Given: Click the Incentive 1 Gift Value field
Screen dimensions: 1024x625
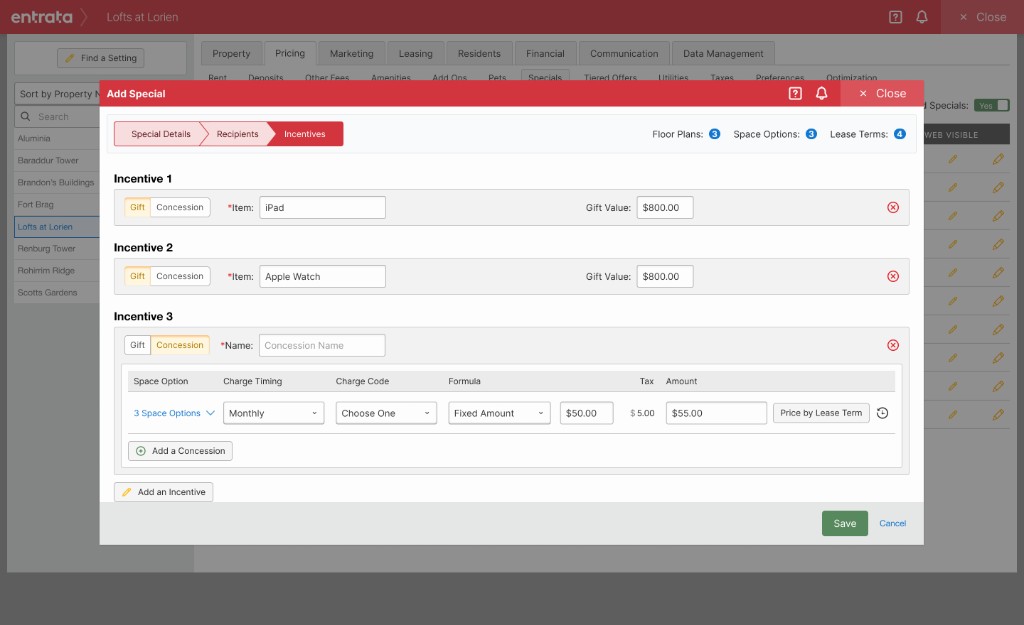Looking at the screenshot, I should [x=665, y=208].
